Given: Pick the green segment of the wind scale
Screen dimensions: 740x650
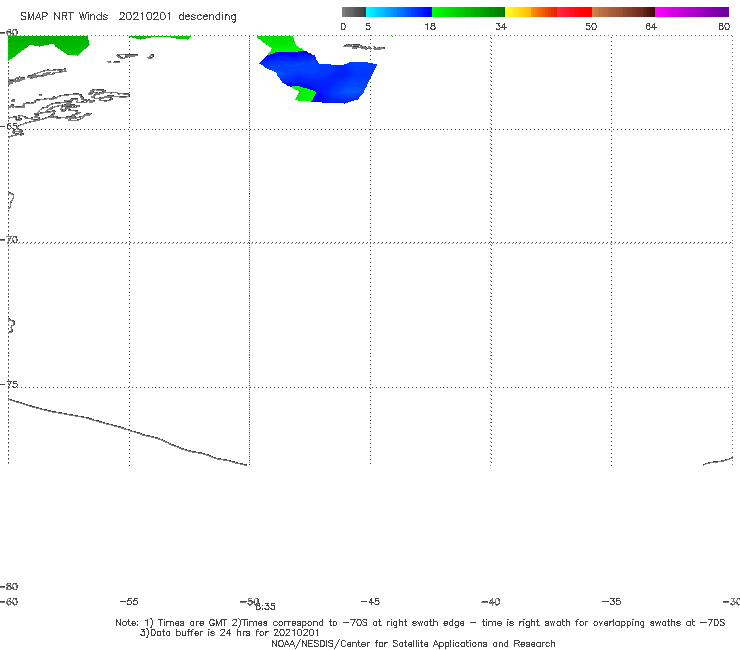Looking at the screenshot, I should click(x=468, y=12).
